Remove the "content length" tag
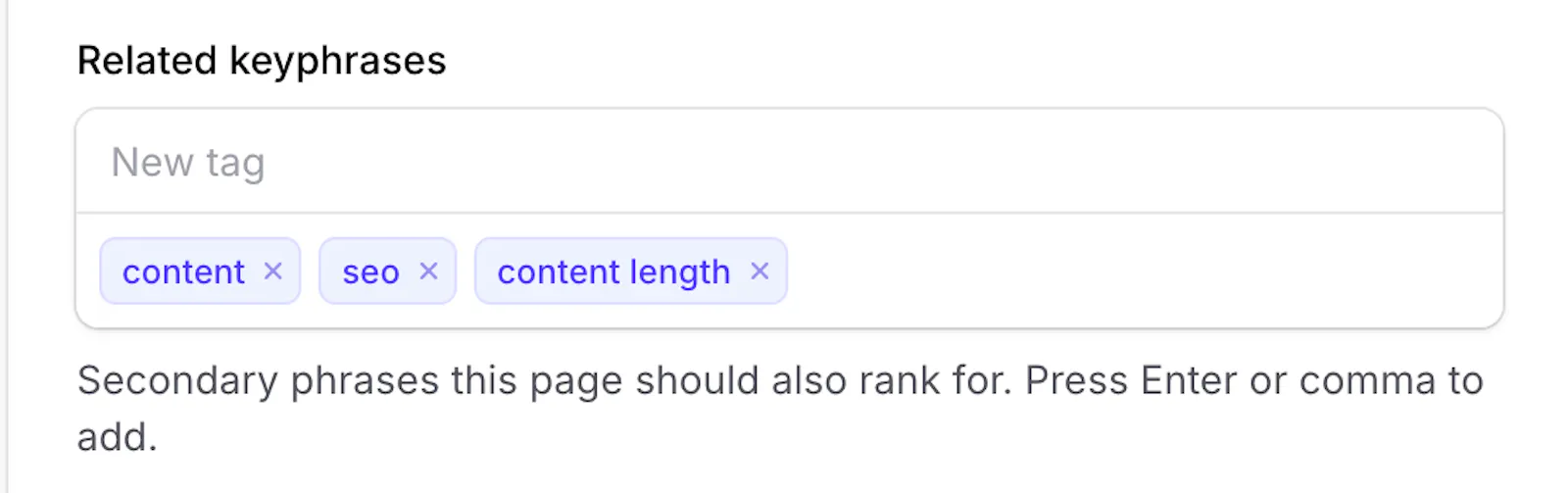Screen dimensions: 1568x493 pyautogui.click(x=759, y=271)
